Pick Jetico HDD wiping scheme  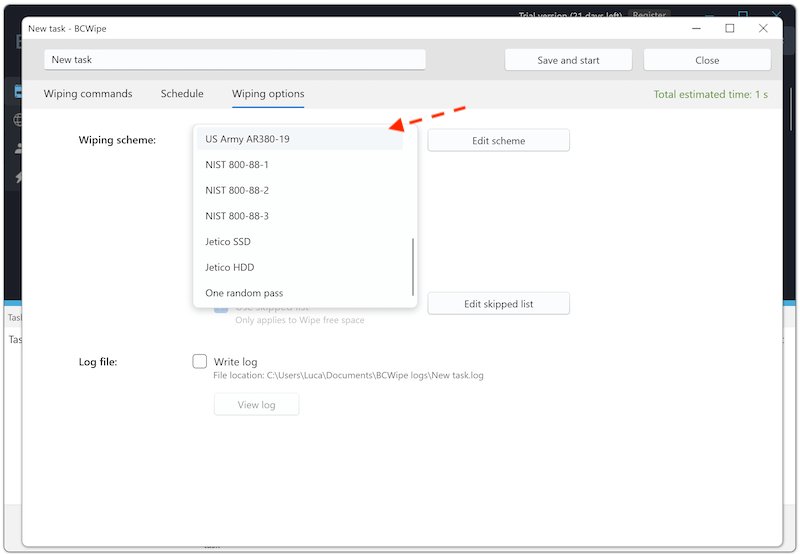(x=299, y=267)
